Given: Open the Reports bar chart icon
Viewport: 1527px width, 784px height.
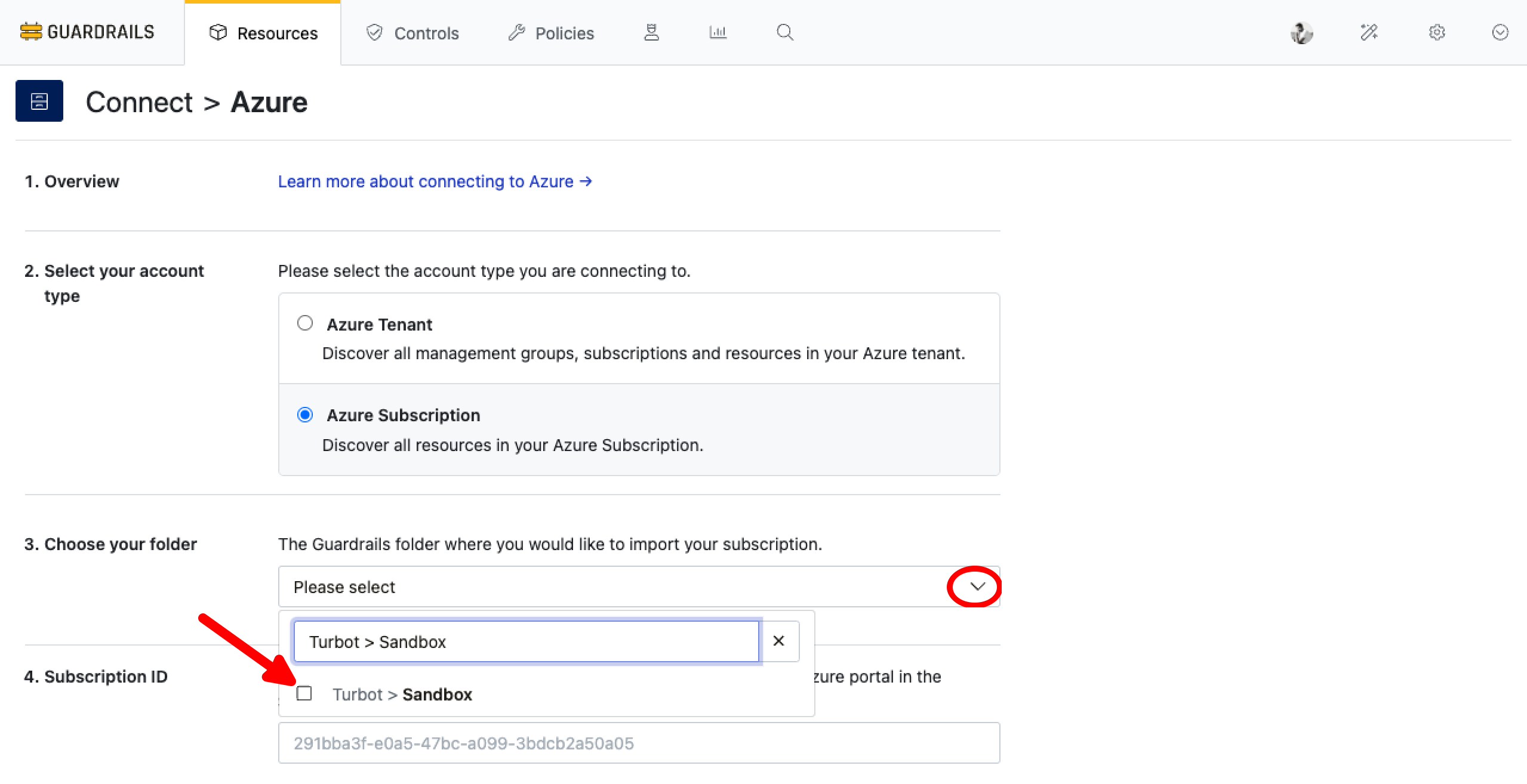Looking at the screenshot, I should pos(718,32).
